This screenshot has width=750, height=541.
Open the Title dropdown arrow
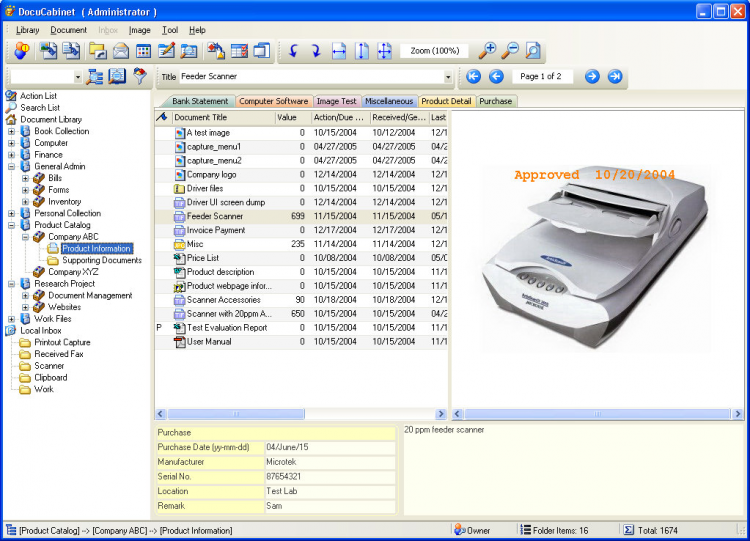[448, 77]
